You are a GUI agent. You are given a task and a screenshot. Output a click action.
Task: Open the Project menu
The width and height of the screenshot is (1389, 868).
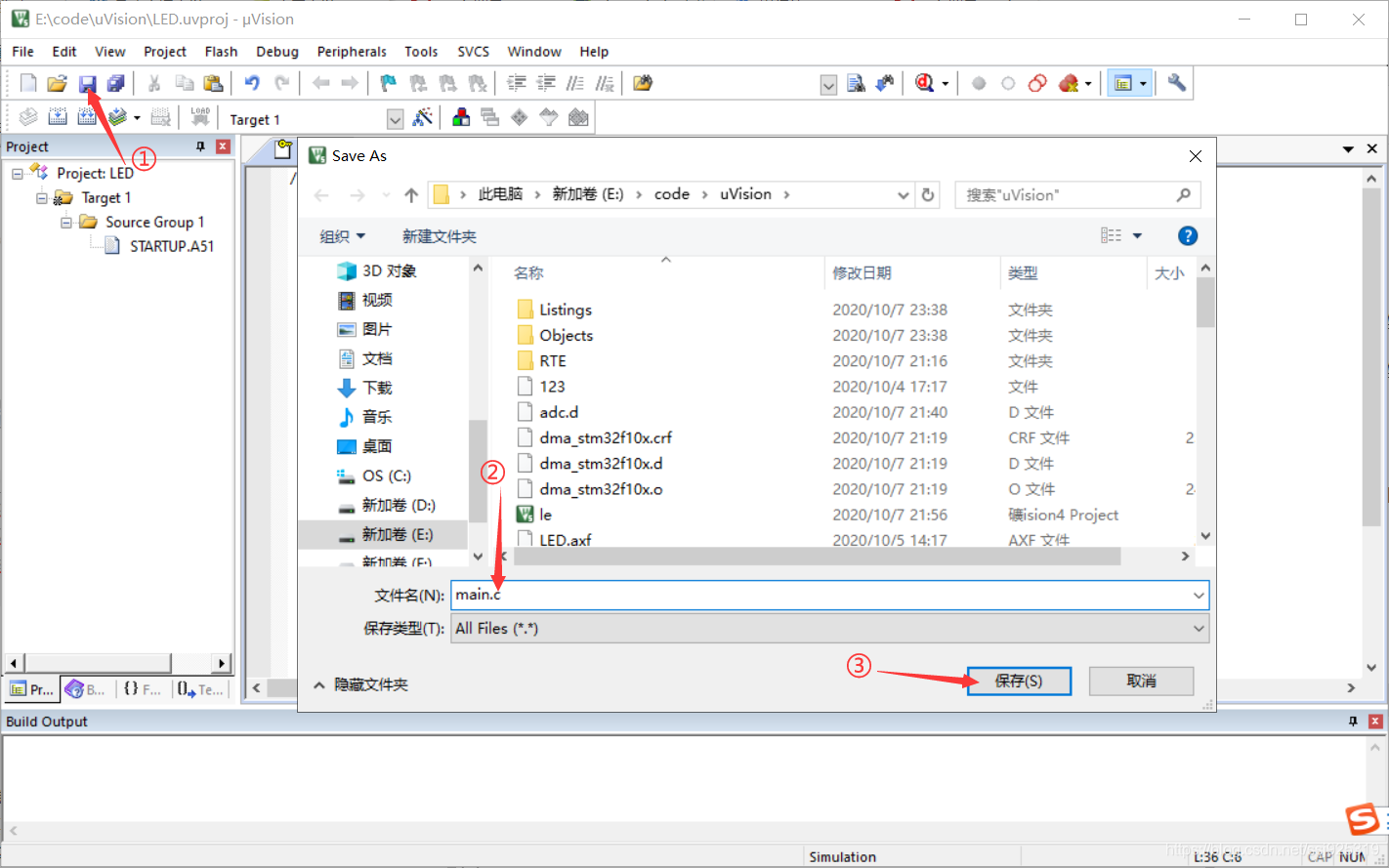coord(165,52)
